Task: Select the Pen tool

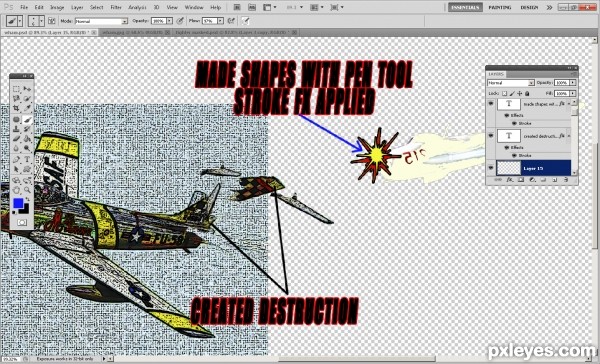Action: tap(16, 159)
